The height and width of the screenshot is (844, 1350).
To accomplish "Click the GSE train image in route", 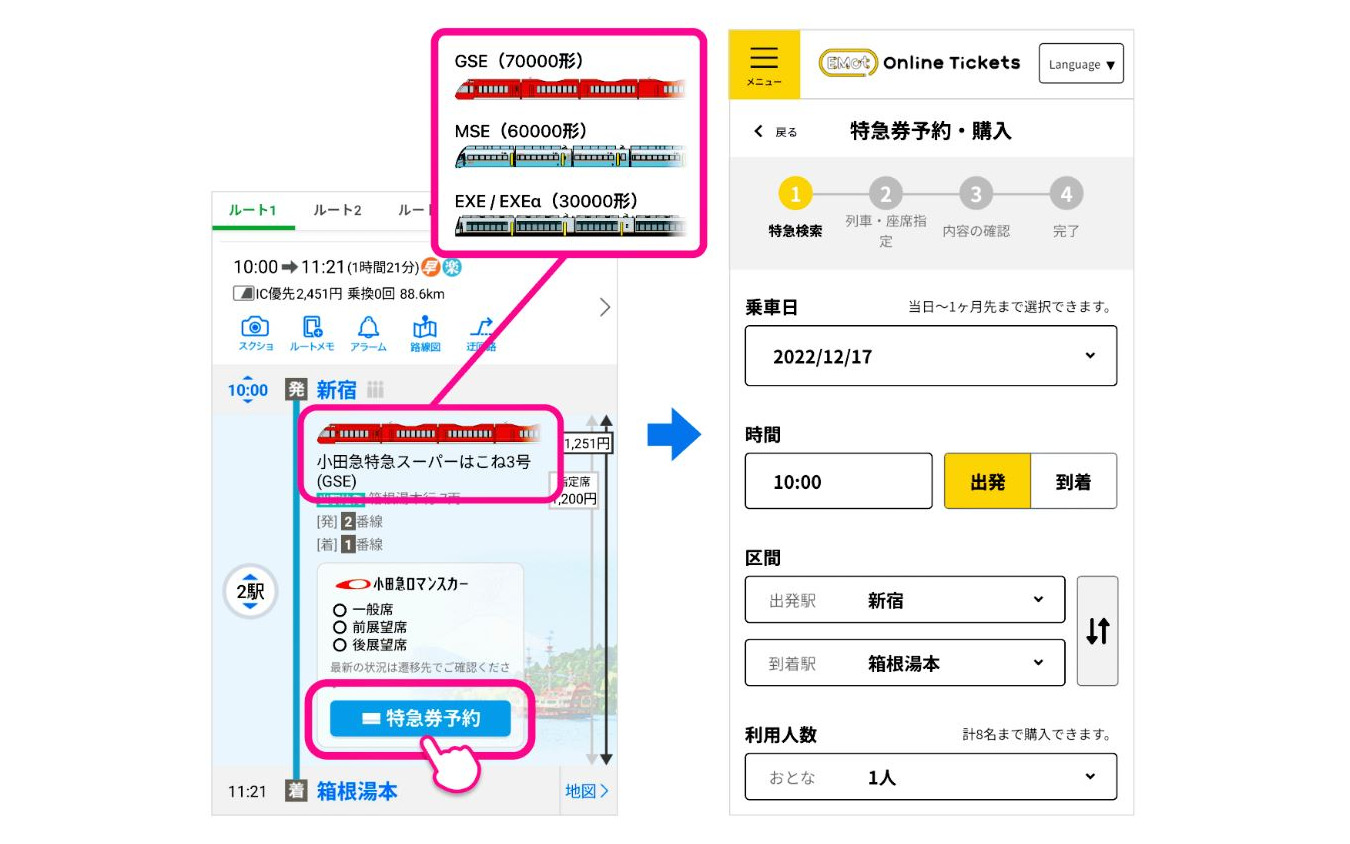I will (428, 432).
